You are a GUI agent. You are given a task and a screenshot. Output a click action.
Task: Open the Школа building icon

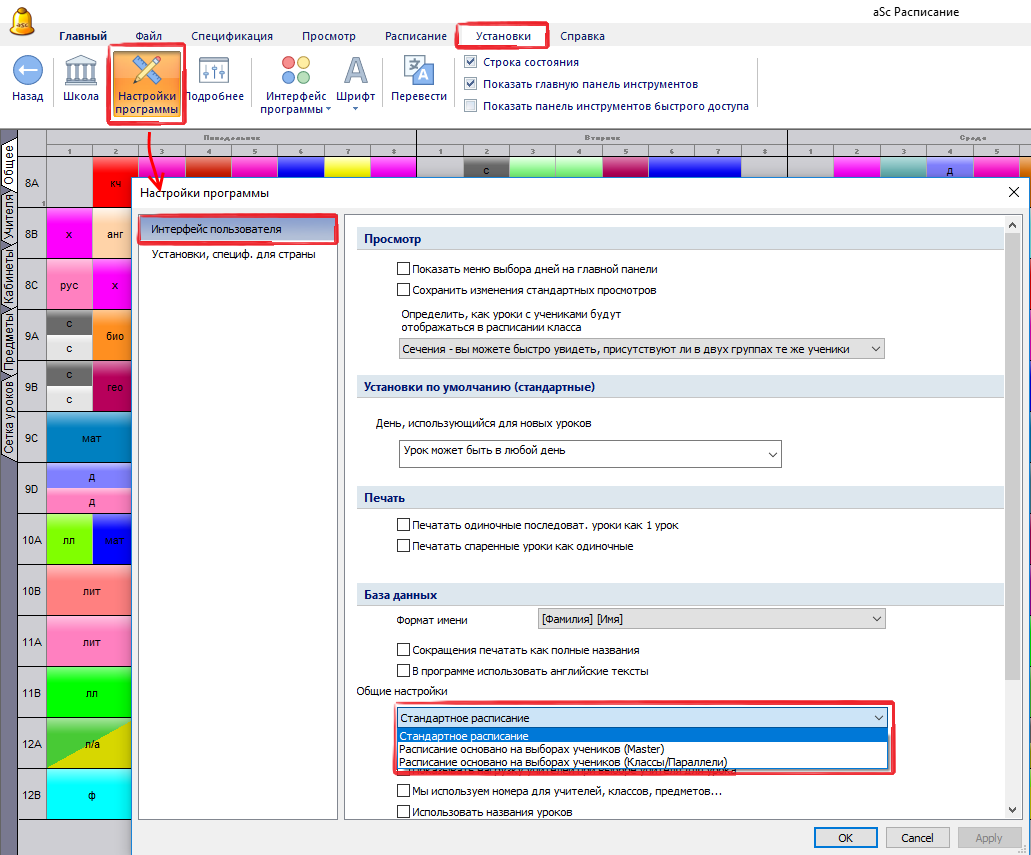click(80, 71)
